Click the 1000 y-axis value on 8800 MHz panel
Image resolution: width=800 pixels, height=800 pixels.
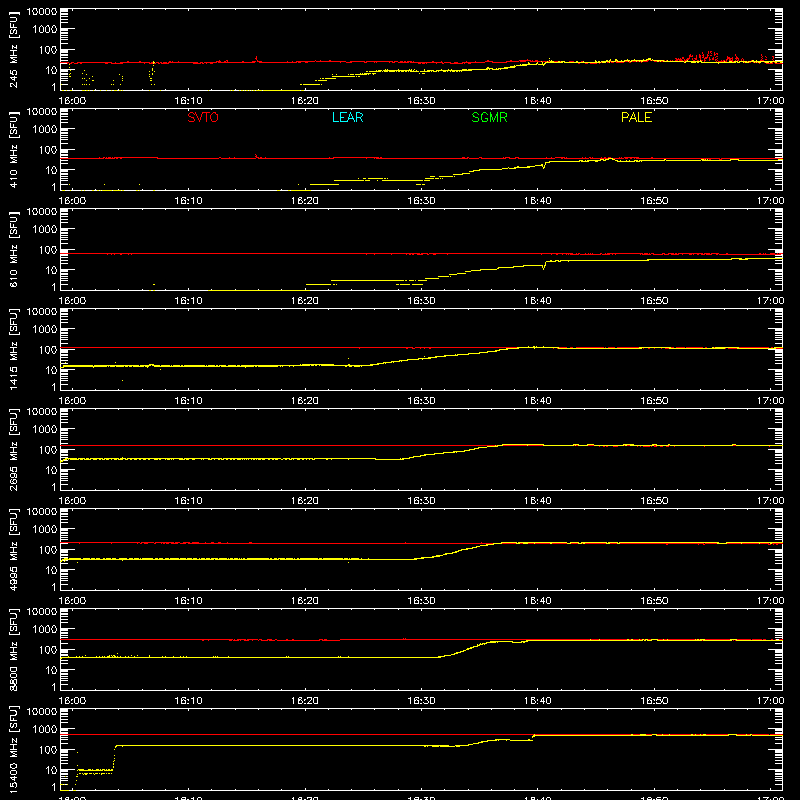point(45,629)
